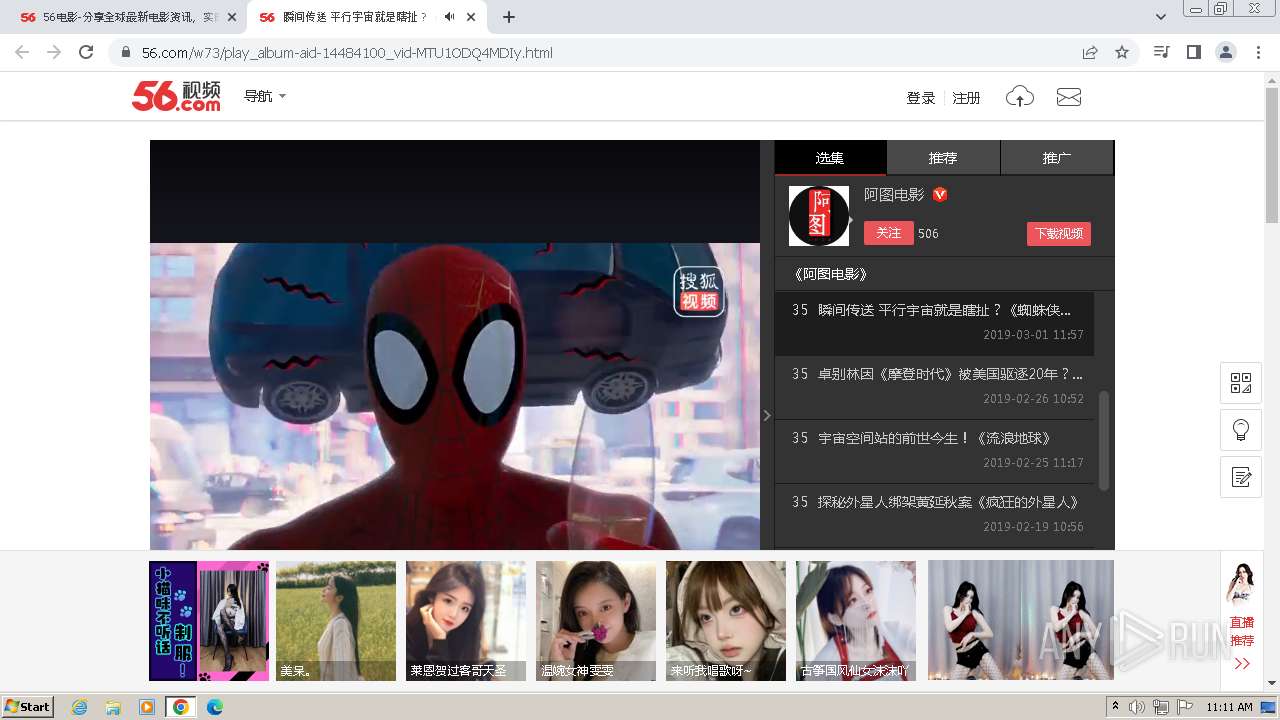Viewport: 1280px width, 720px height.
Task: Open the 温婉女神雯雯 thumbnail
Action: [x=596, y=621]
